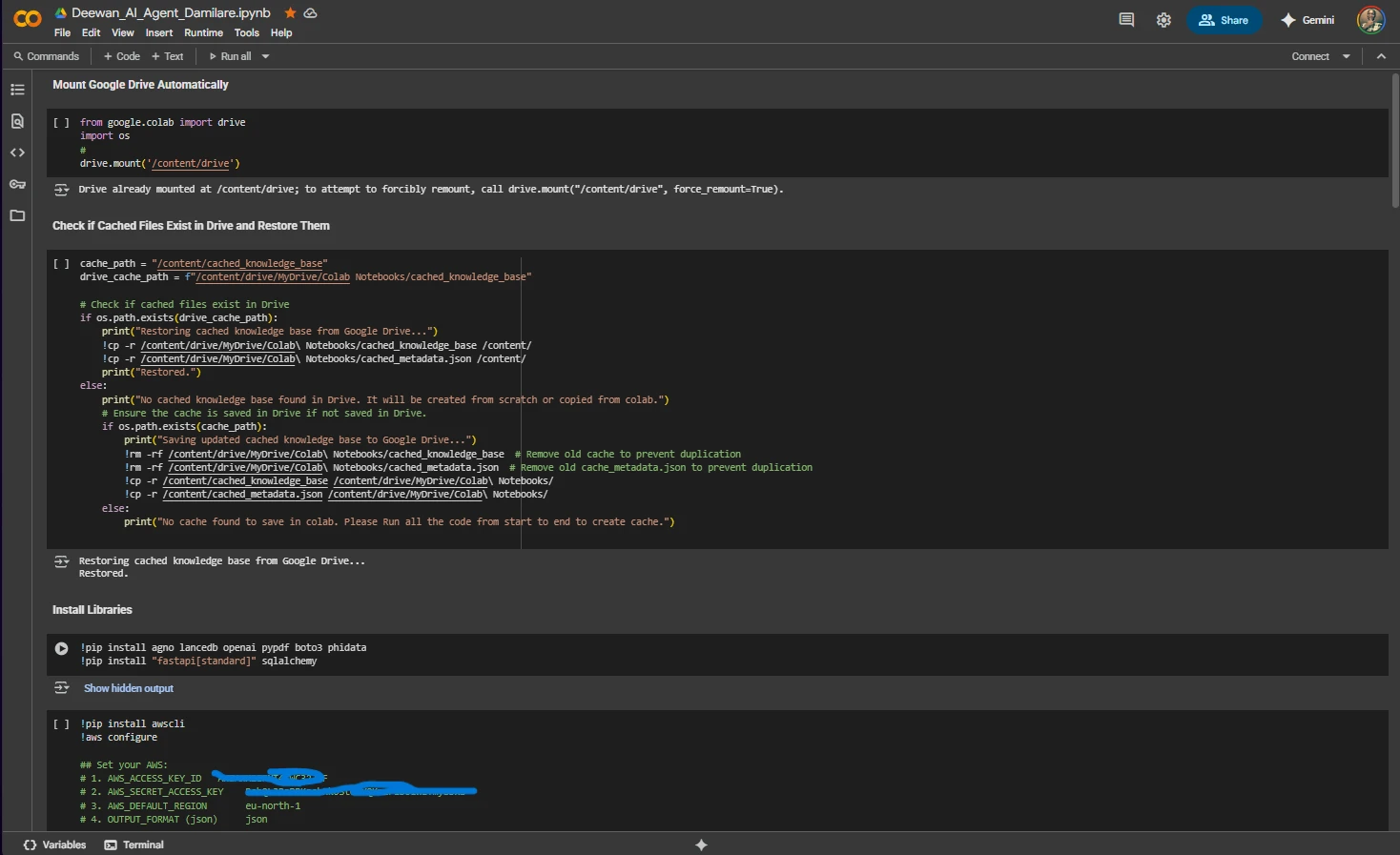
Task: Open the View menu
Action: tap(123, 32)
